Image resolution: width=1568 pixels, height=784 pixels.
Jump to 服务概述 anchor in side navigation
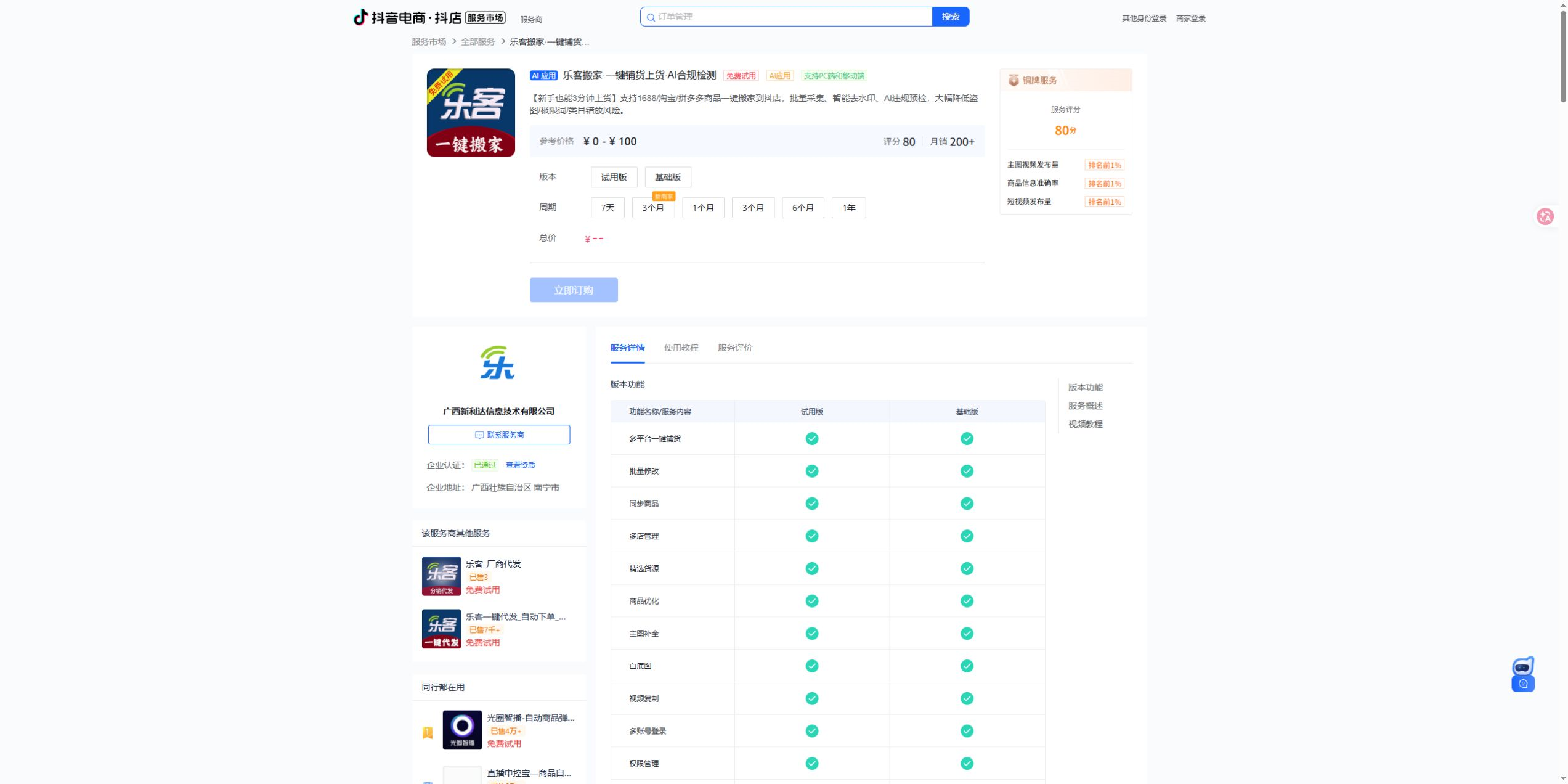[1085, 406]
